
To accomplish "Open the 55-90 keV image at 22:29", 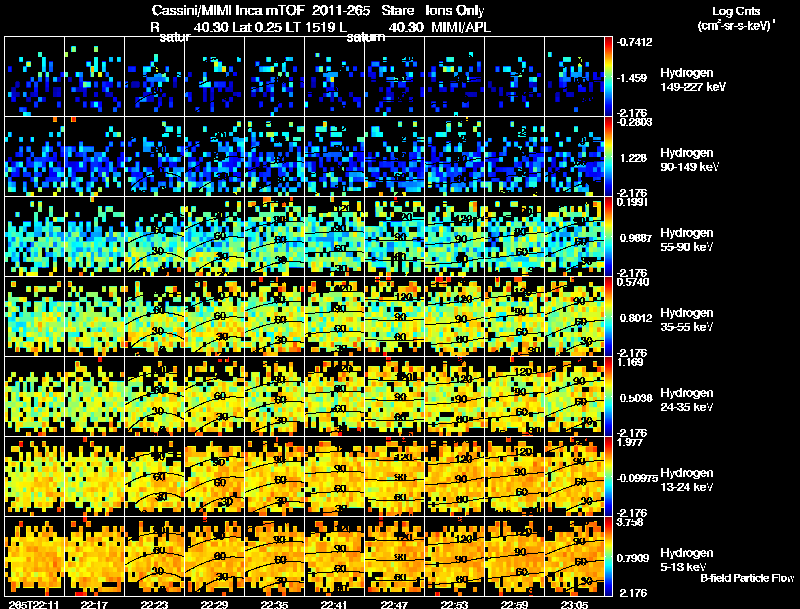I will pos(215,237).
